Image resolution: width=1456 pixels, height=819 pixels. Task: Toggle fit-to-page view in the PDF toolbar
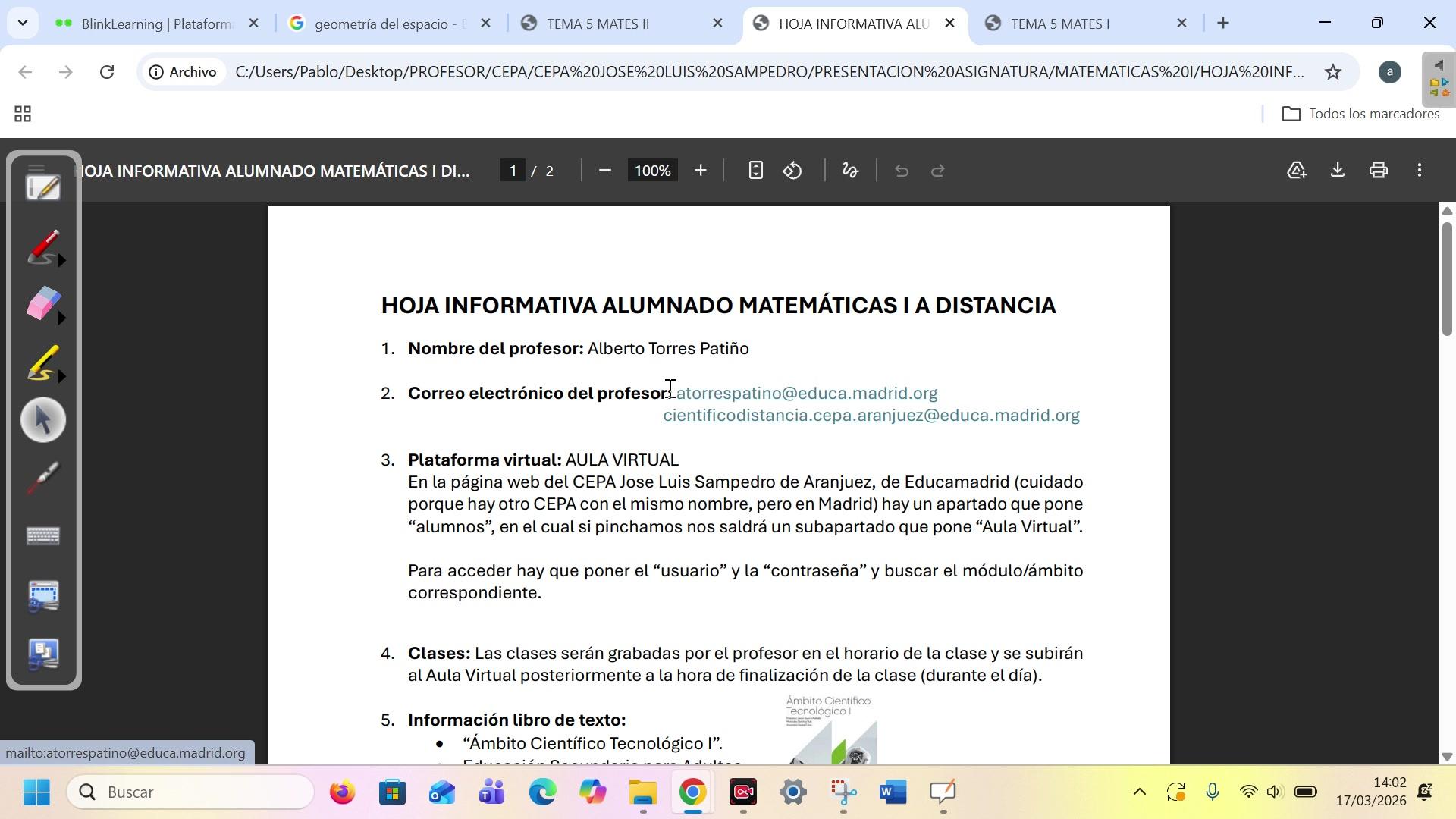[755, 171]
